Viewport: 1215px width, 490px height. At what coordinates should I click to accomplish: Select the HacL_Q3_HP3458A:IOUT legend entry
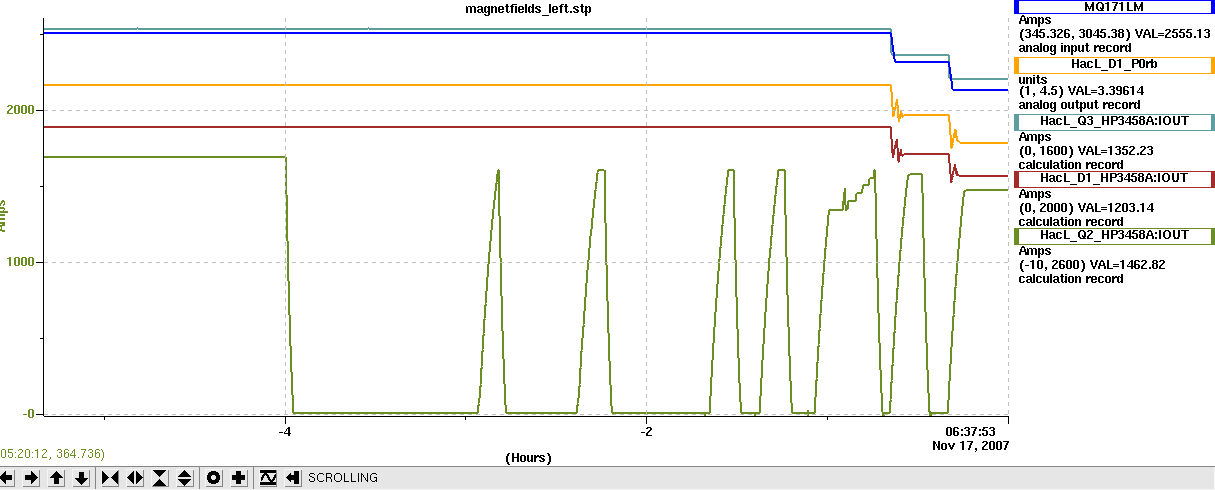click(1113, 122)
